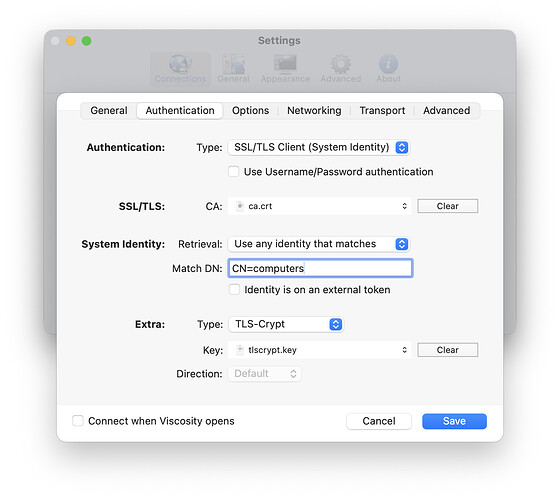Open the General toolbar pane in Settings
The height and width of the screenshot is (500, 559).
(x=234, y=69)
